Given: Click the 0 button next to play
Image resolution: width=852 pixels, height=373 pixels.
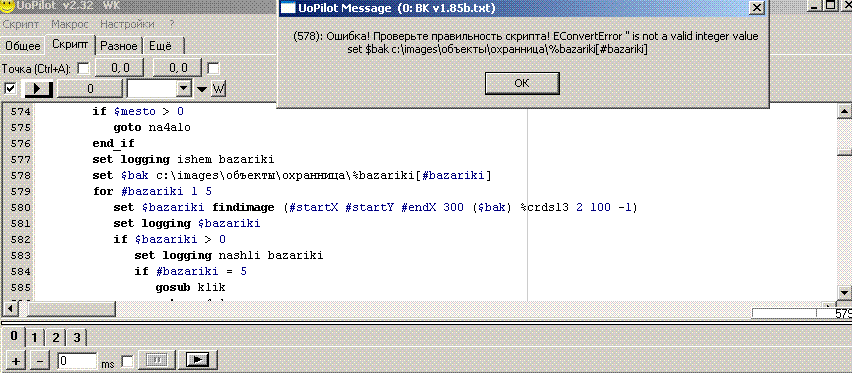Looking at the screenshot, I should pyautogui.click(x=90, y=89).
